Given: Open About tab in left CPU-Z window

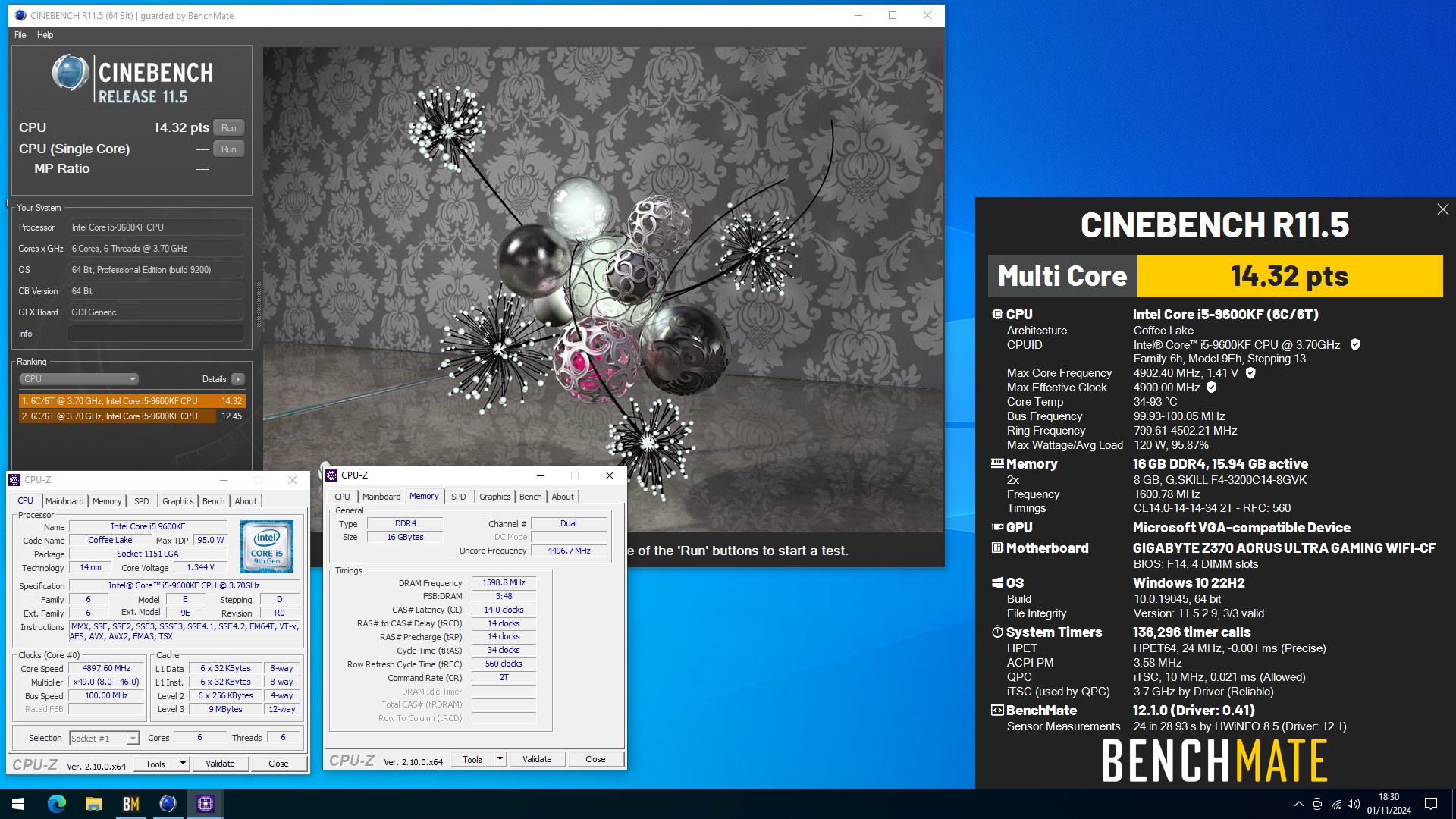Looking at the screenshot, I should [x=246, y=501].
